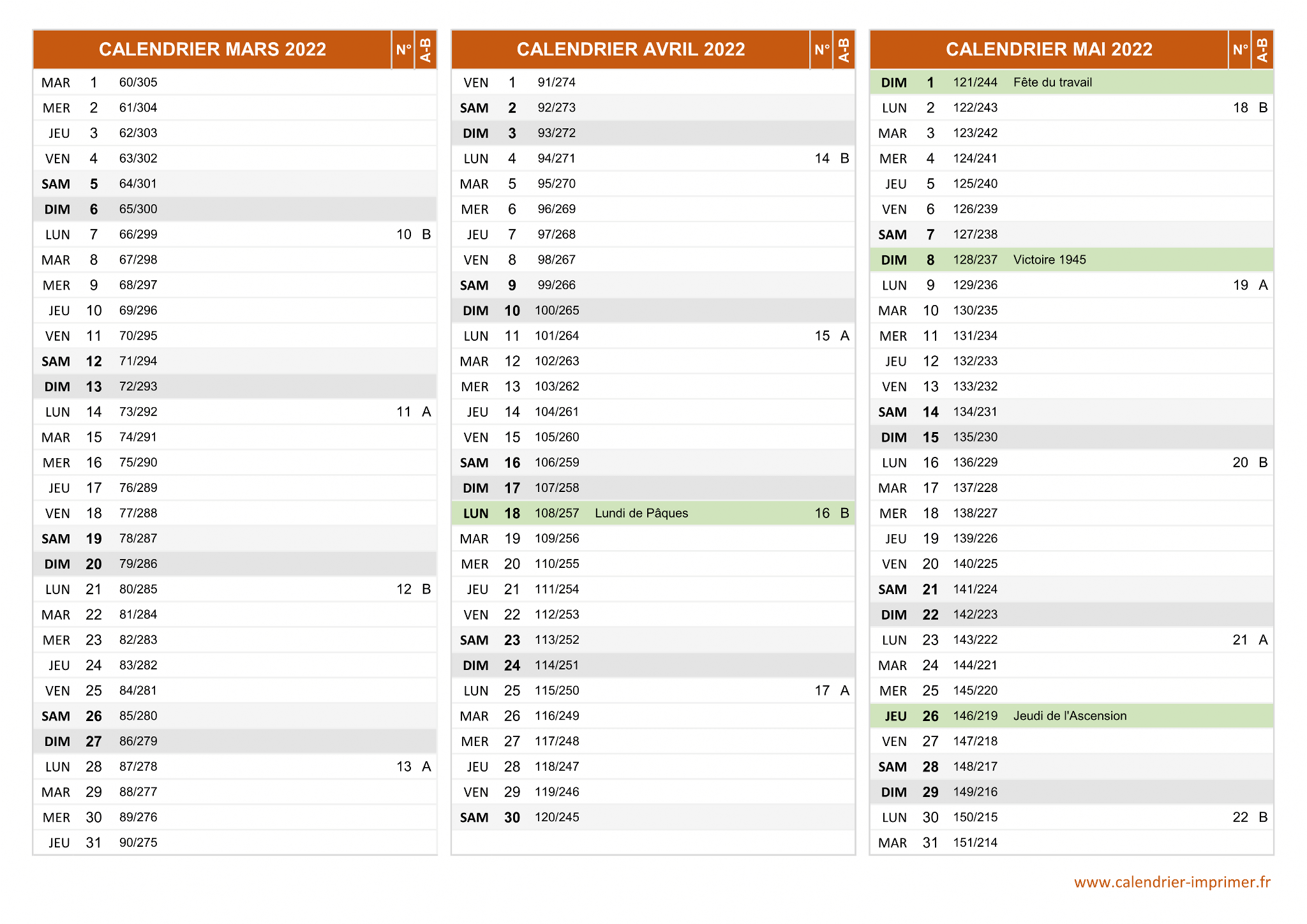Click the day count 60/305
1307x924 pixels.
pos(138,82)
